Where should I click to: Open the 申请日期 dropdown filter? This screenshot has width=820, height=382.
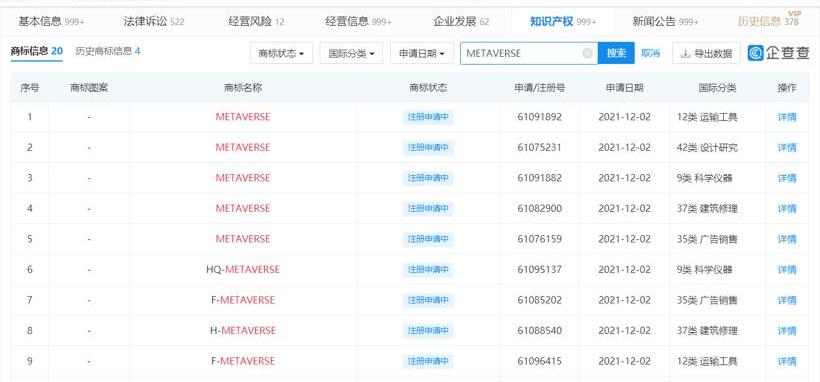pos(422,53)
